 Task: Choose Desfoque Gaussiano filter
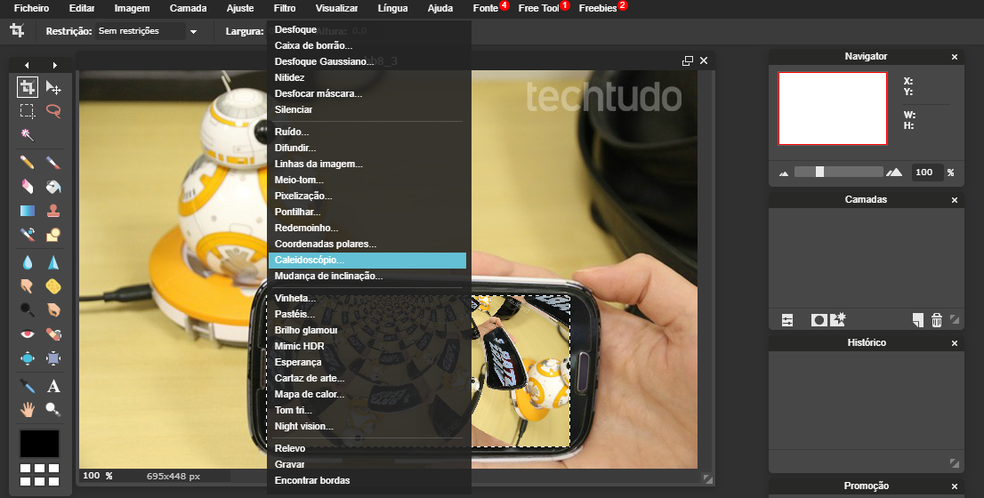367,61
